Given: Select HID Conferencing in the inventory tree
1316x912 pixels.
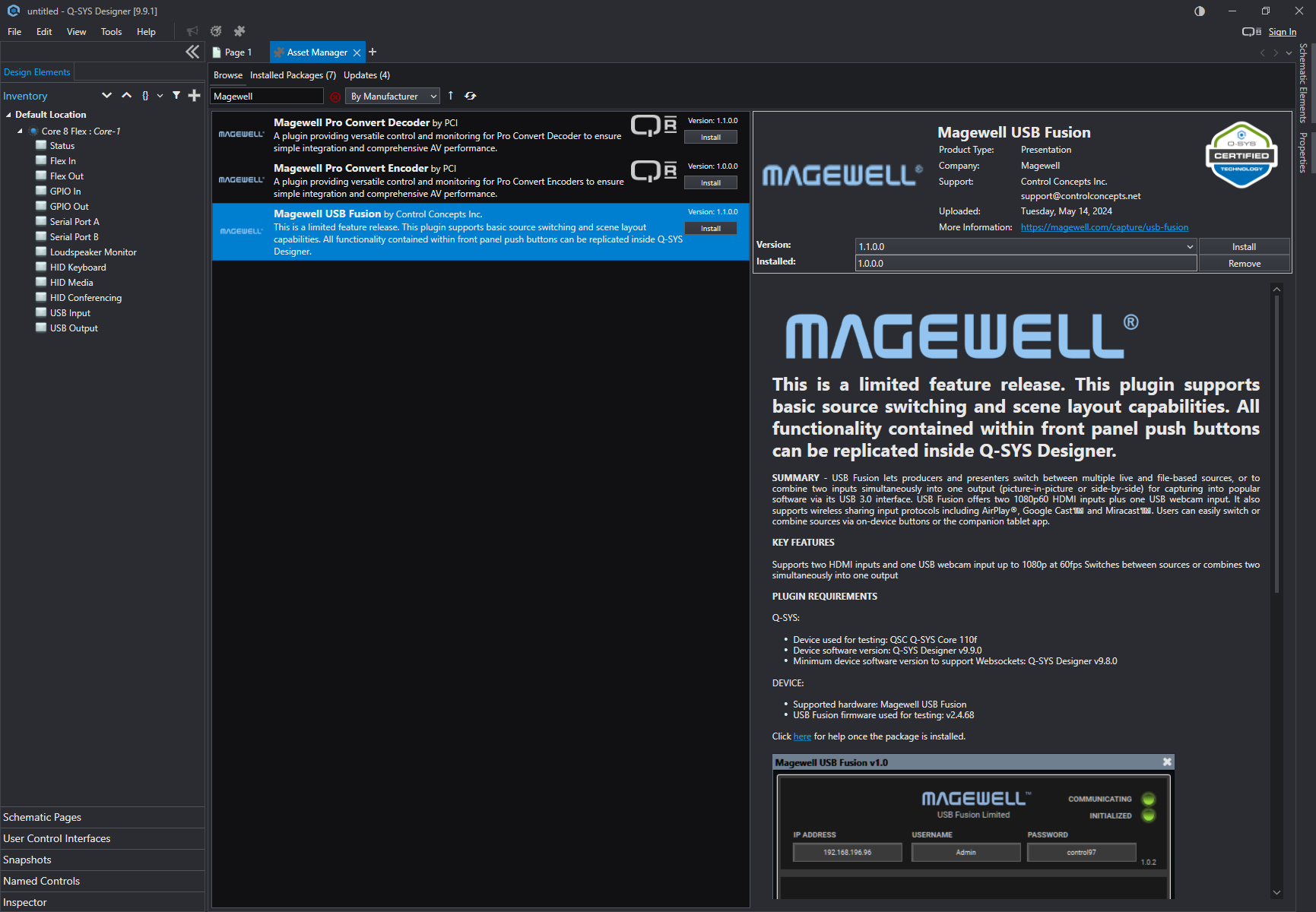Looking at the screenshot, I should [x=85, y=298].
